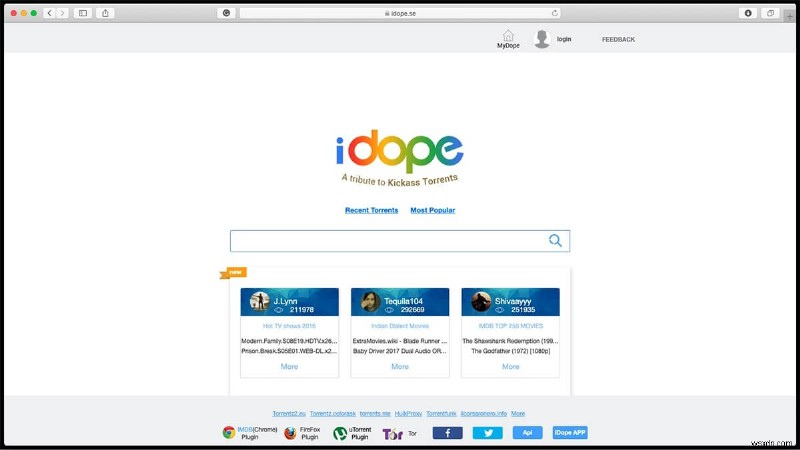Open J.Lynn's profile avatar
The image size is (800, 450).
259,302
